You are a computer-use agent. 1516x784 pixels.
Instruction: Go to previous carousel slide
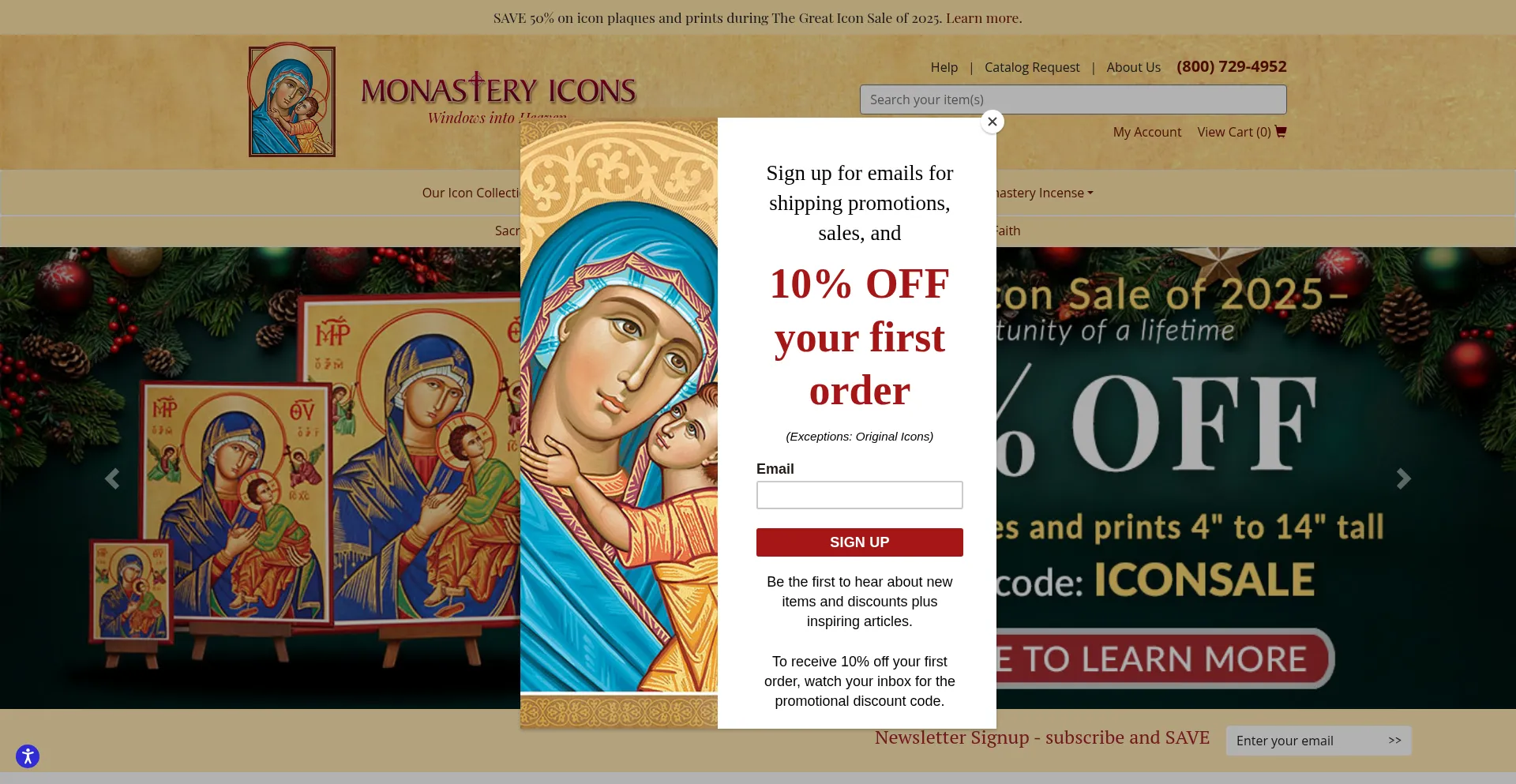click(112, 478)
